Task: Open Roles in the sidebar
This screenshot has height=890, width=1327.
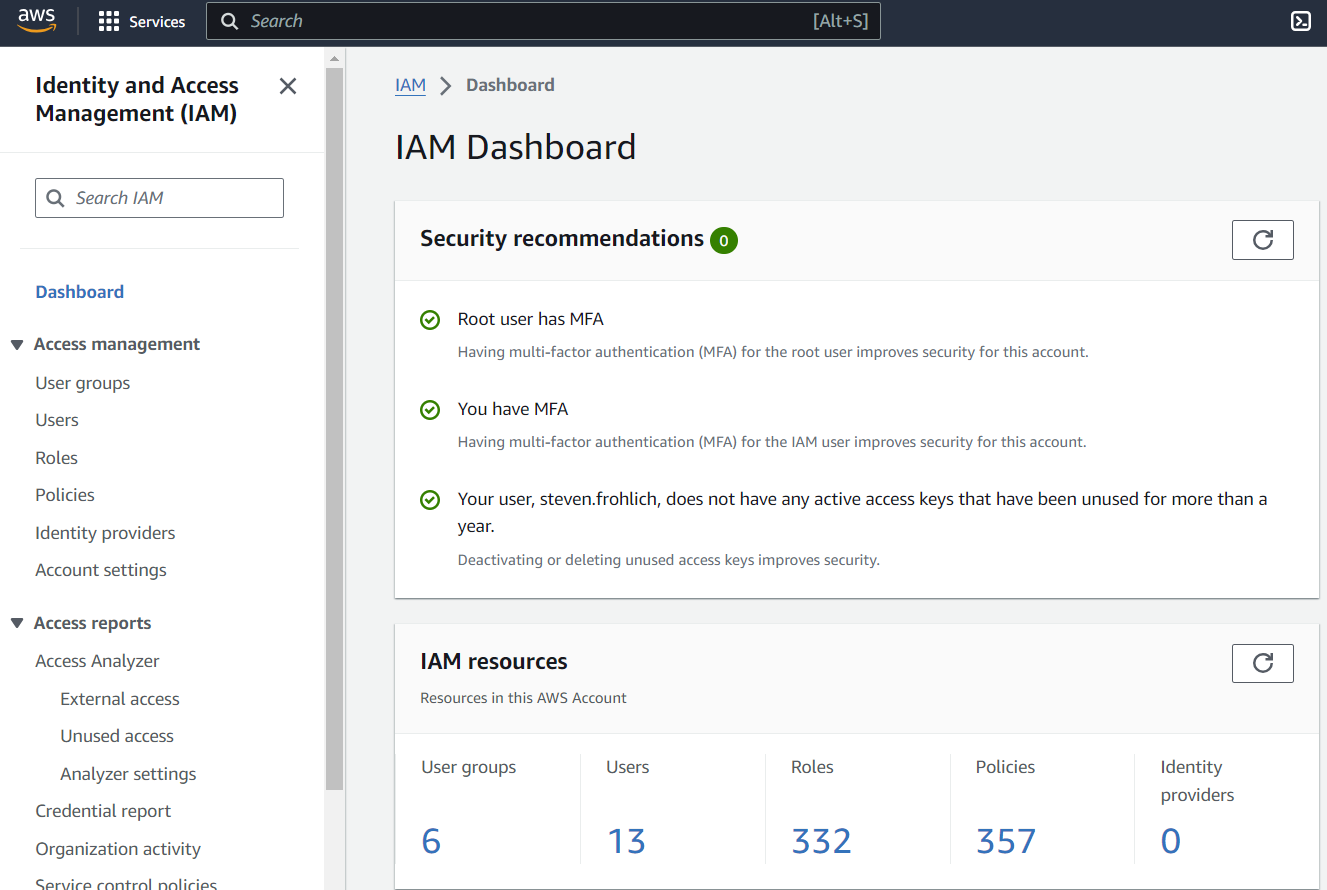Action: point(56,458)
